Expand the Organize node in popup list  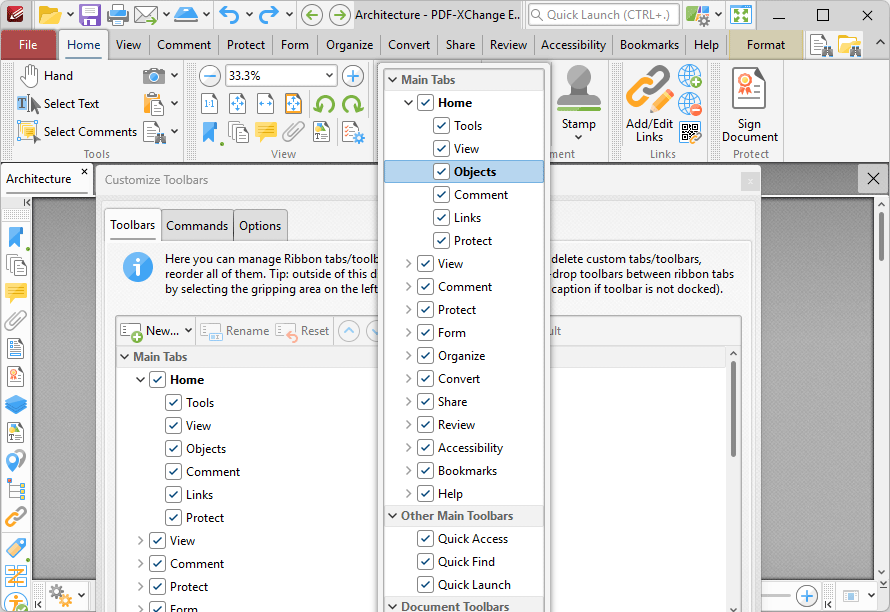tap(408, 355)
